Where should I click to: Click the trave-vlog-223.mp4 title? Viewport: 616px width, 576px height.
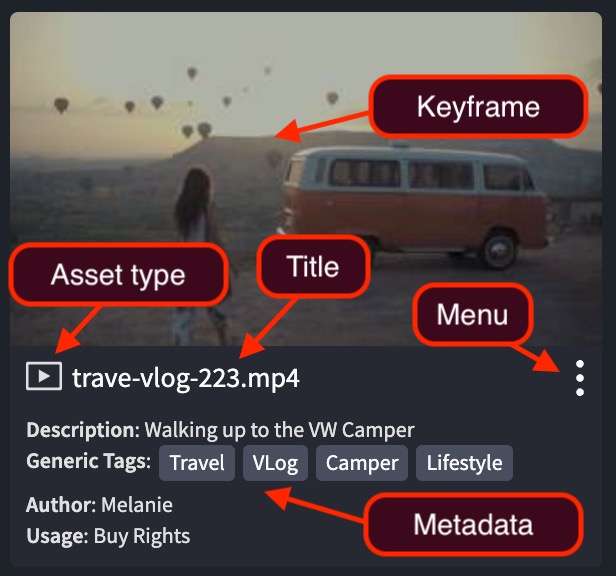point(186,378)
